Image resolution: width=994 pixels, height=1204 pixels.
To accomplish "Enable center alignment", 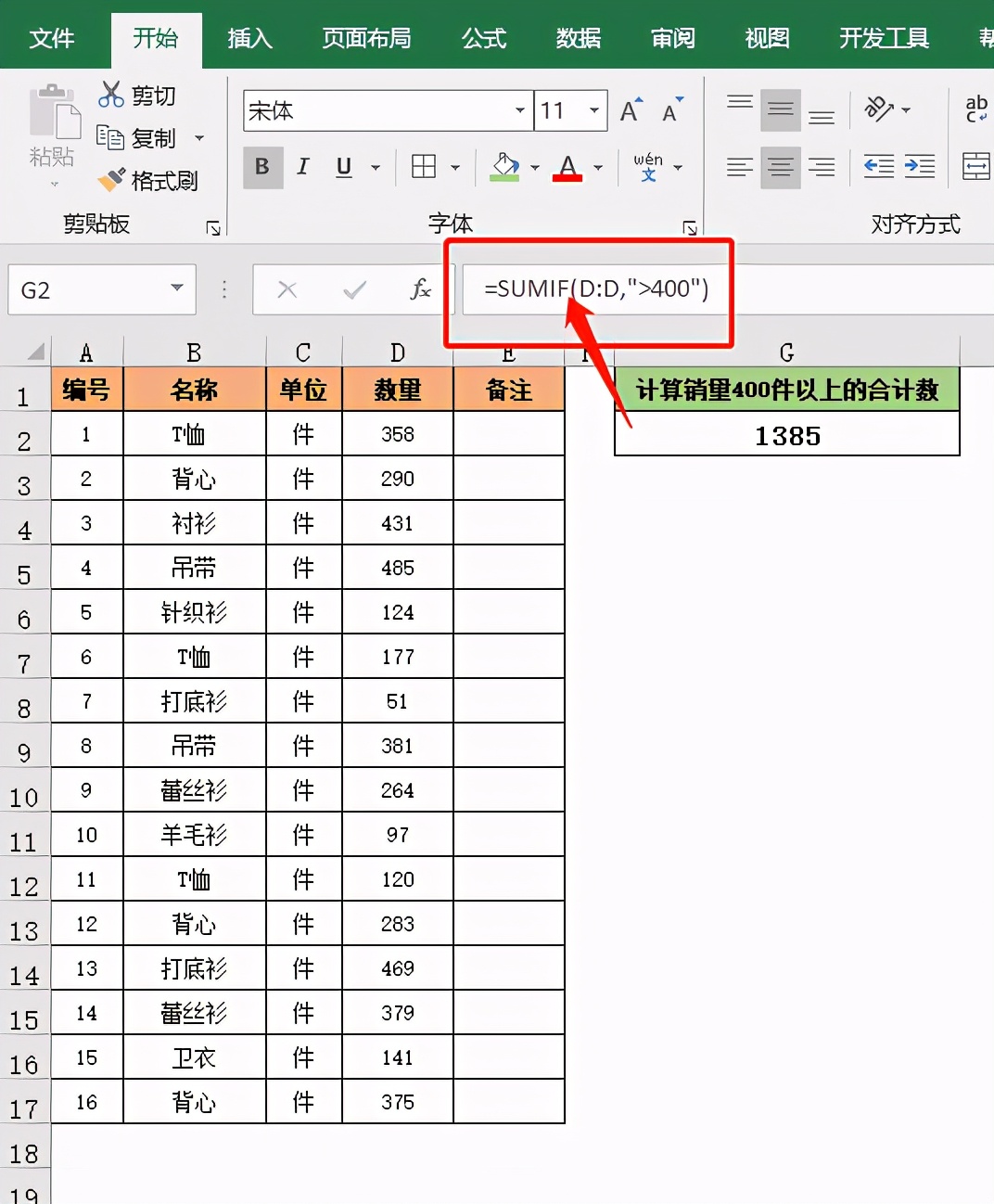I will [780, 168].
